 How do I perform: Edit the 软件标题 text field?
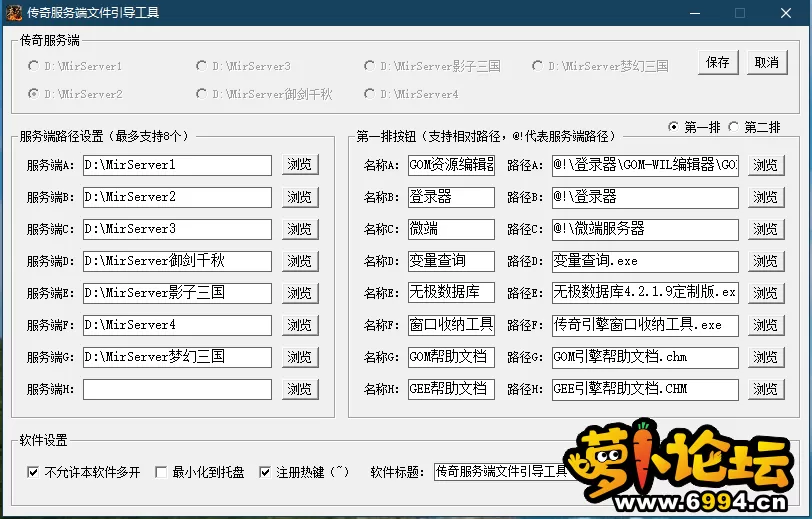tap(501, 472)
